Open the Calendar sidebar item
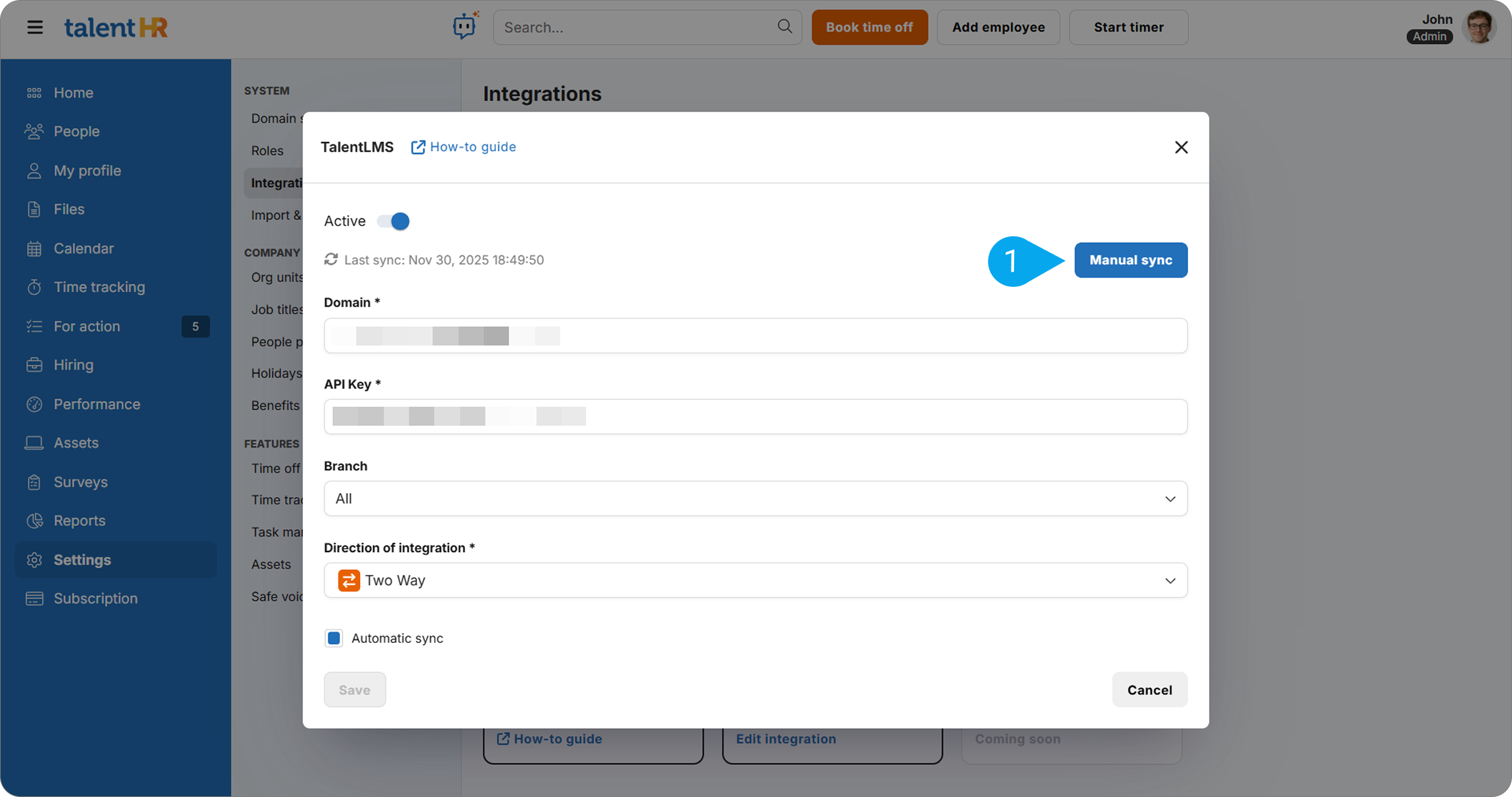 point(83,249)
